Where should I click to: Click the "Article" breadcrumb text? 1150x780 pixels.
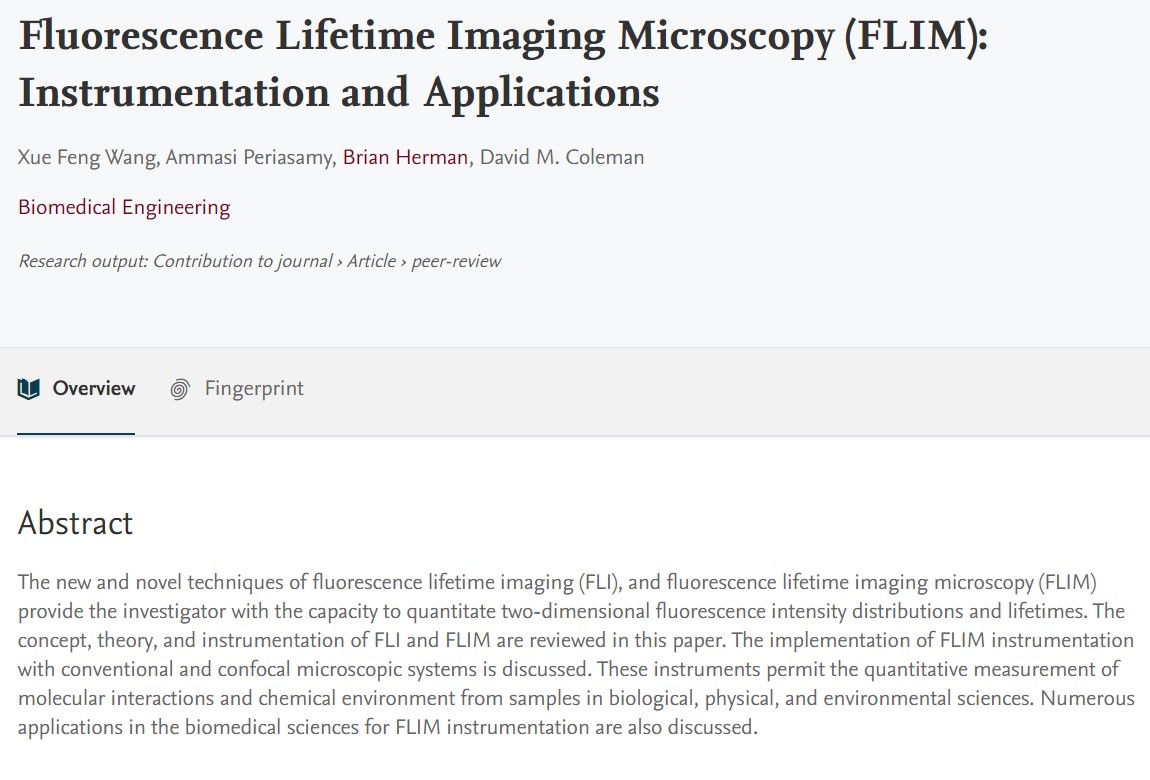pos(372,262)
